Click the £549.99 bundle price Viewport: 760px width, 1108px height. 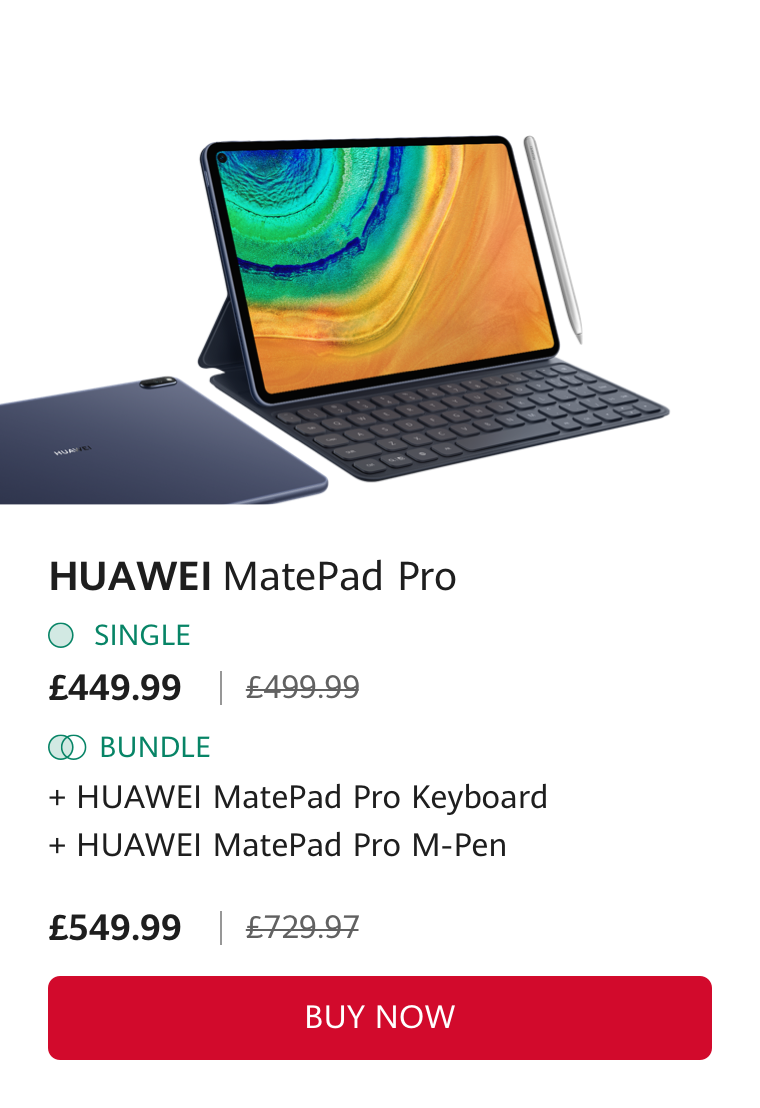115,927
